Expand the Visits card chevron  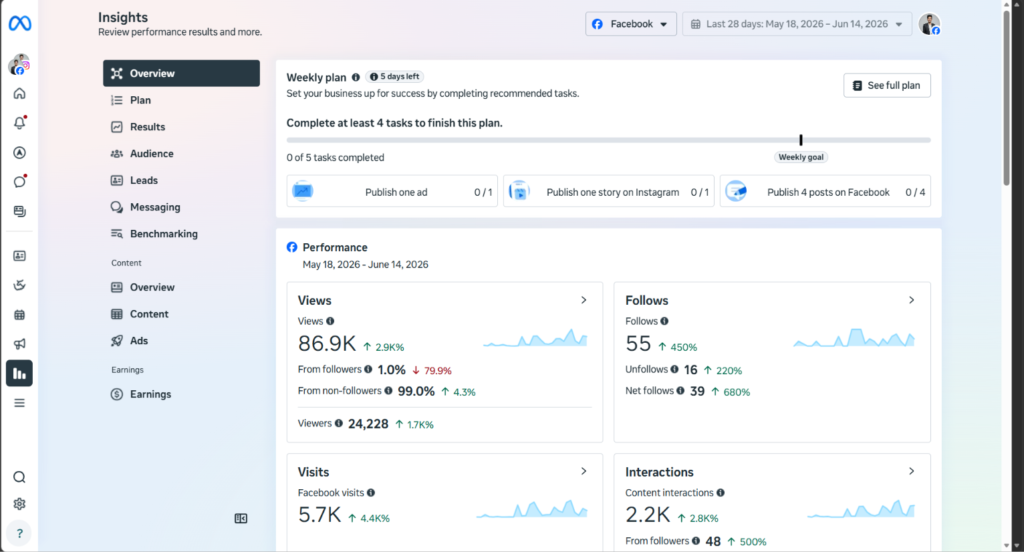point(584,471)
